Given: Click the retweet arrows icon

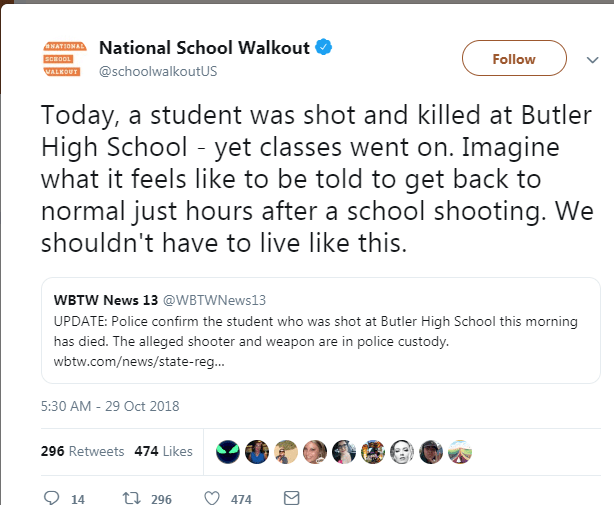Looking at the screenshot, I should (128, 497).
